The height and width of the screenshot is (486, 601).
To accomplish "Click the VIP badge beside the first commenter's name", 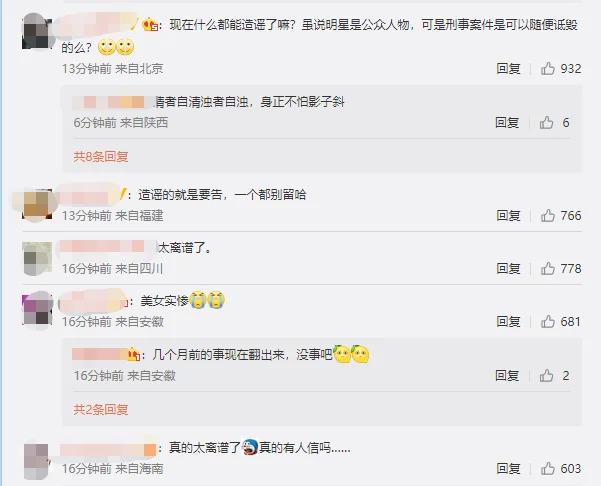I will pyautogui.click(x=150, y=25).
